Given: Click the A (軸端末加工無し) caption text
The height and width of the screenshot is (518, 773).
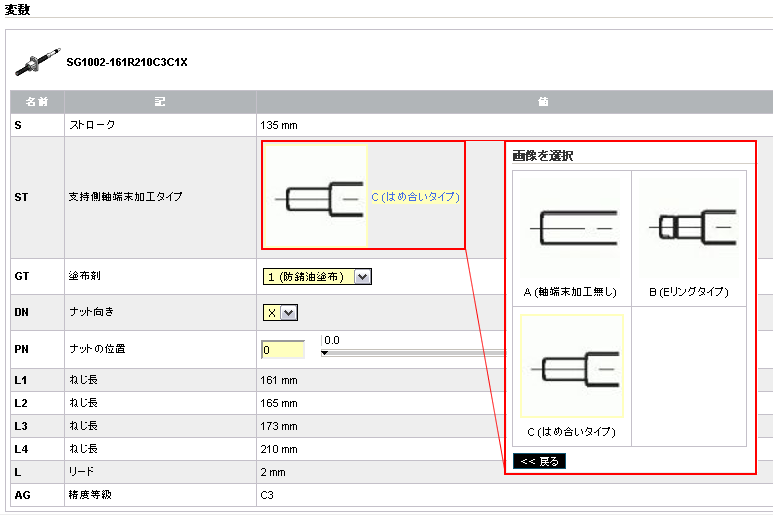Looking at the screenshot, I should coord(570,293).
